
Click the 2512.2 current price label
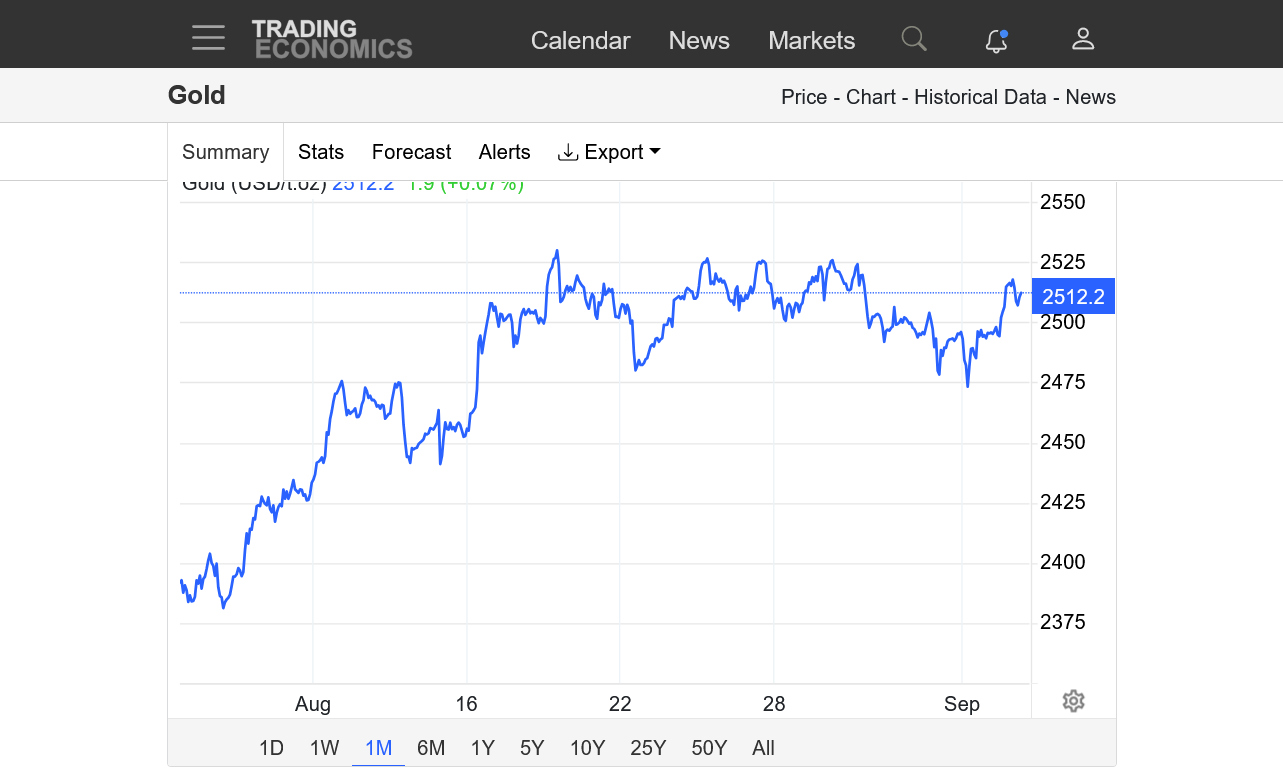tap(1073, 297)
